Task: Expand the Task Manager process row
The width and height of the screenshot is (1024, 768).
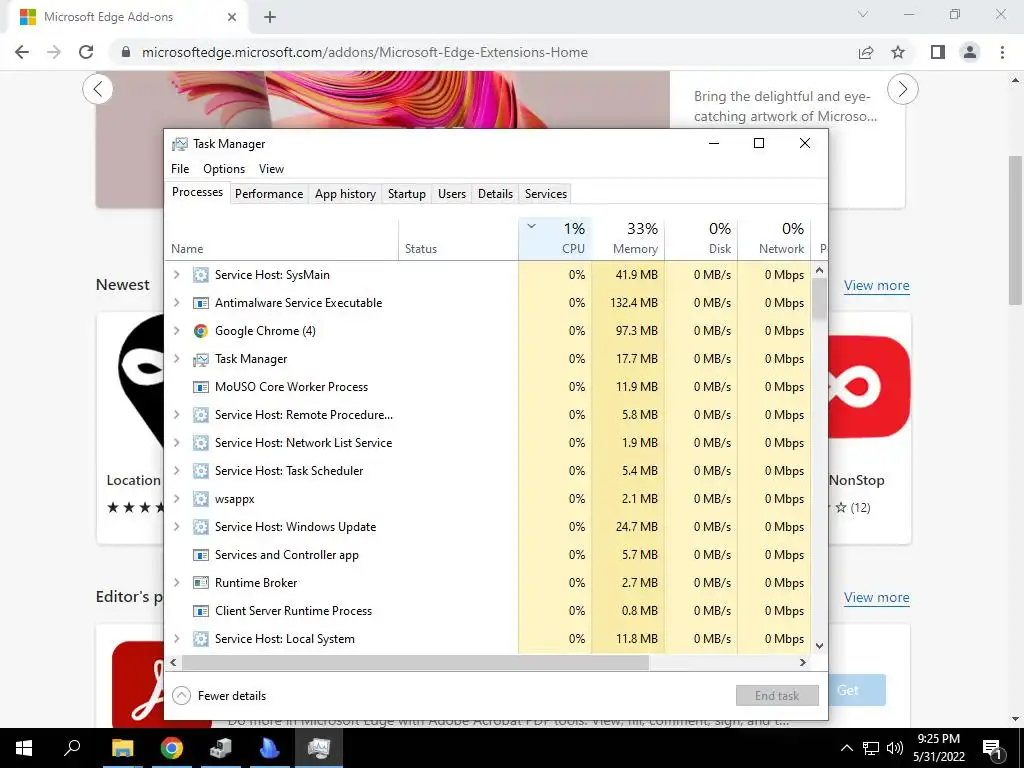Action: 176,359
